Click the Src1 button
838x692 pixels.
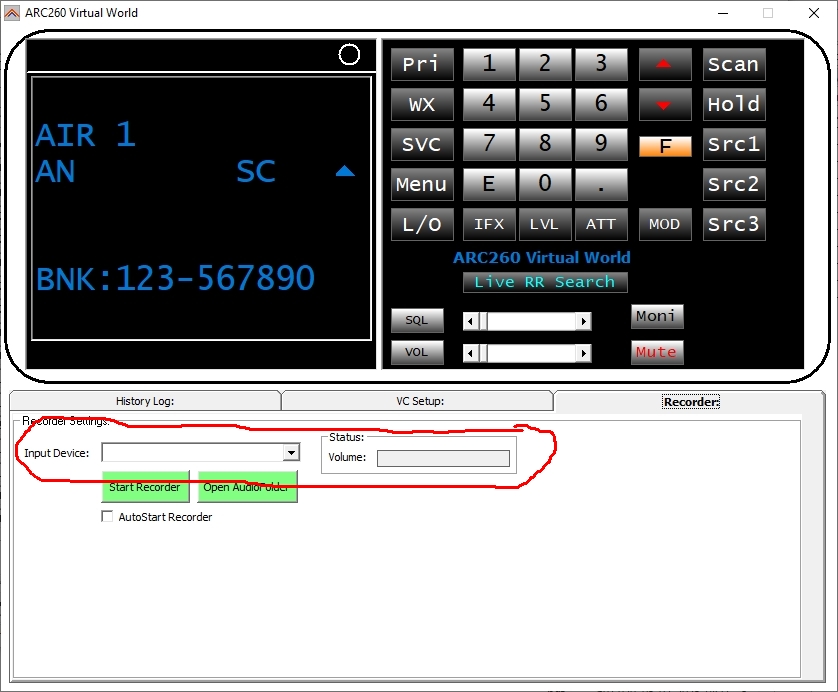[x=734, y=144]
